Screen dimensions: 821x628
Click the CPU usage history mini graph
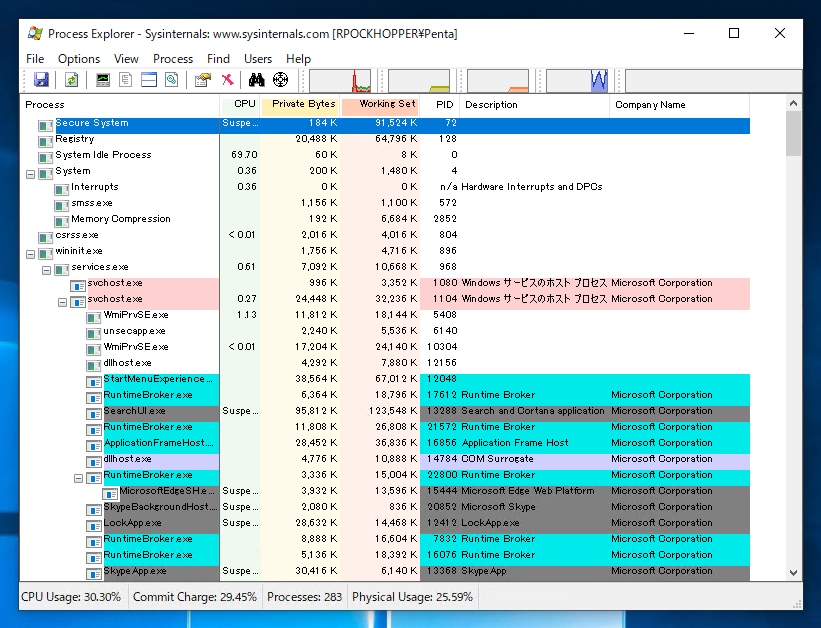point(340,80)
